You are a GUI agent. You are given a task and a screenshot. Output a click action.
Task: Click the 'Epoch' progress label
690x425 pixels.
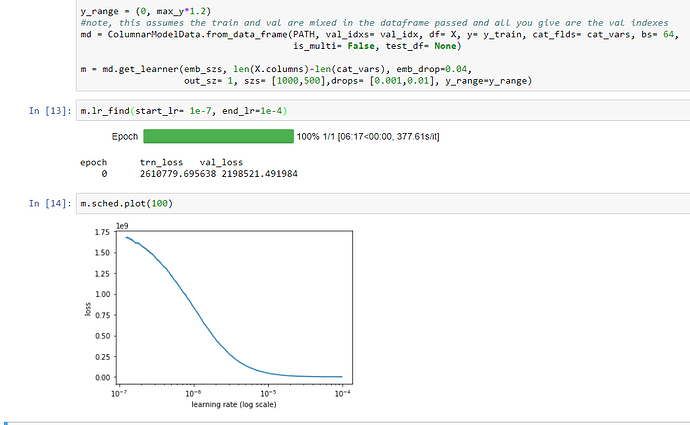125,137
